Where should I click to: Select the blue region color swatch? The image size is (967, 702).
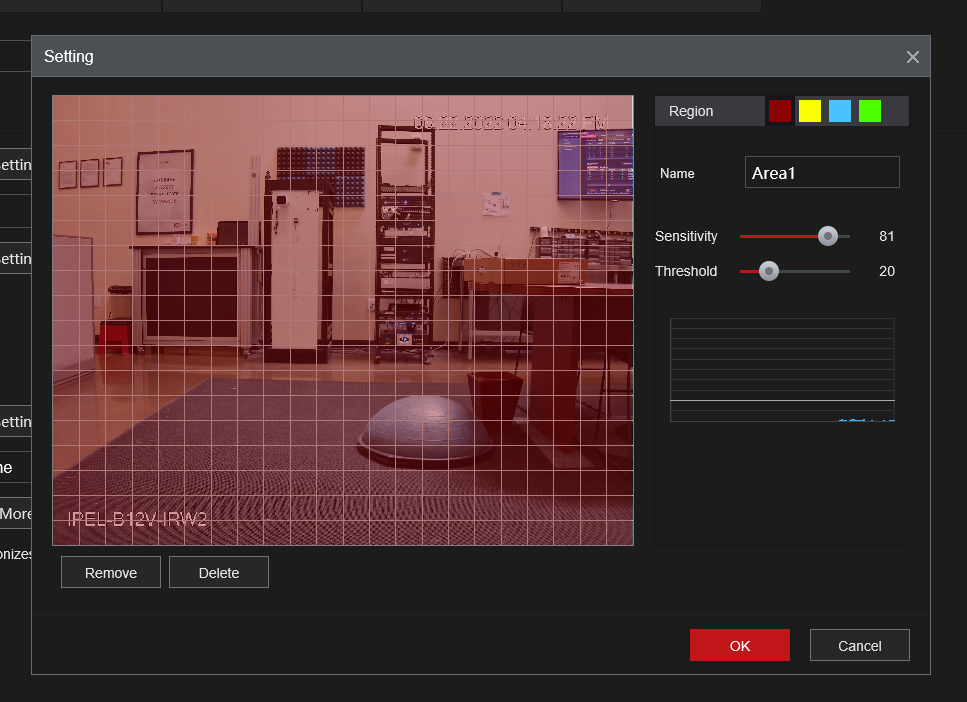pyautogui.click(x=840, y=111)
